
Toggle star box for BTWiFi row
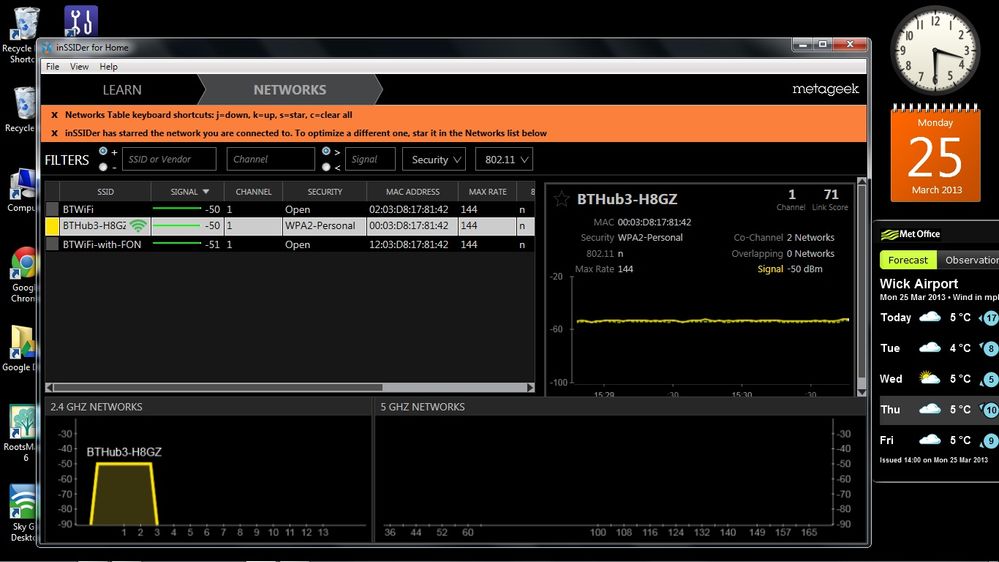coord(52,209)
